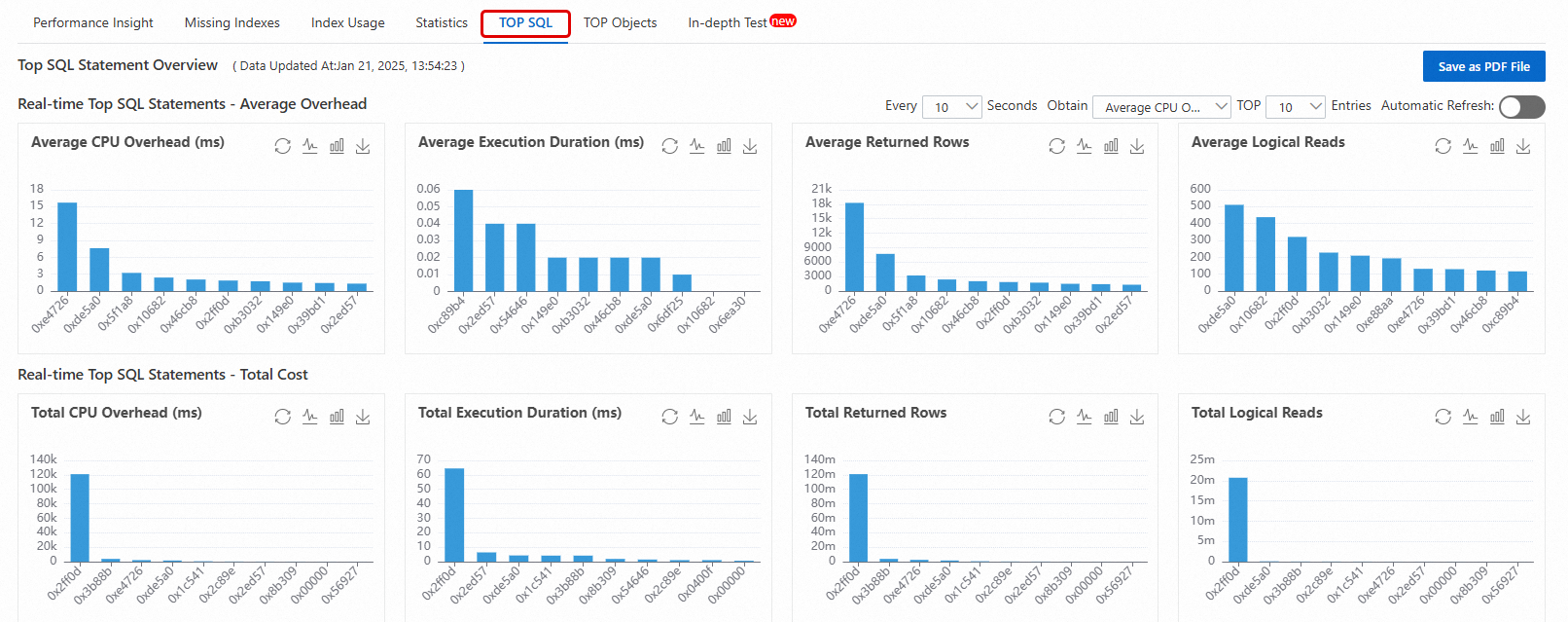Open the refresh interval Seconds dropdown
Viewport: 1568px width, 622px height.
click(952, 107)
